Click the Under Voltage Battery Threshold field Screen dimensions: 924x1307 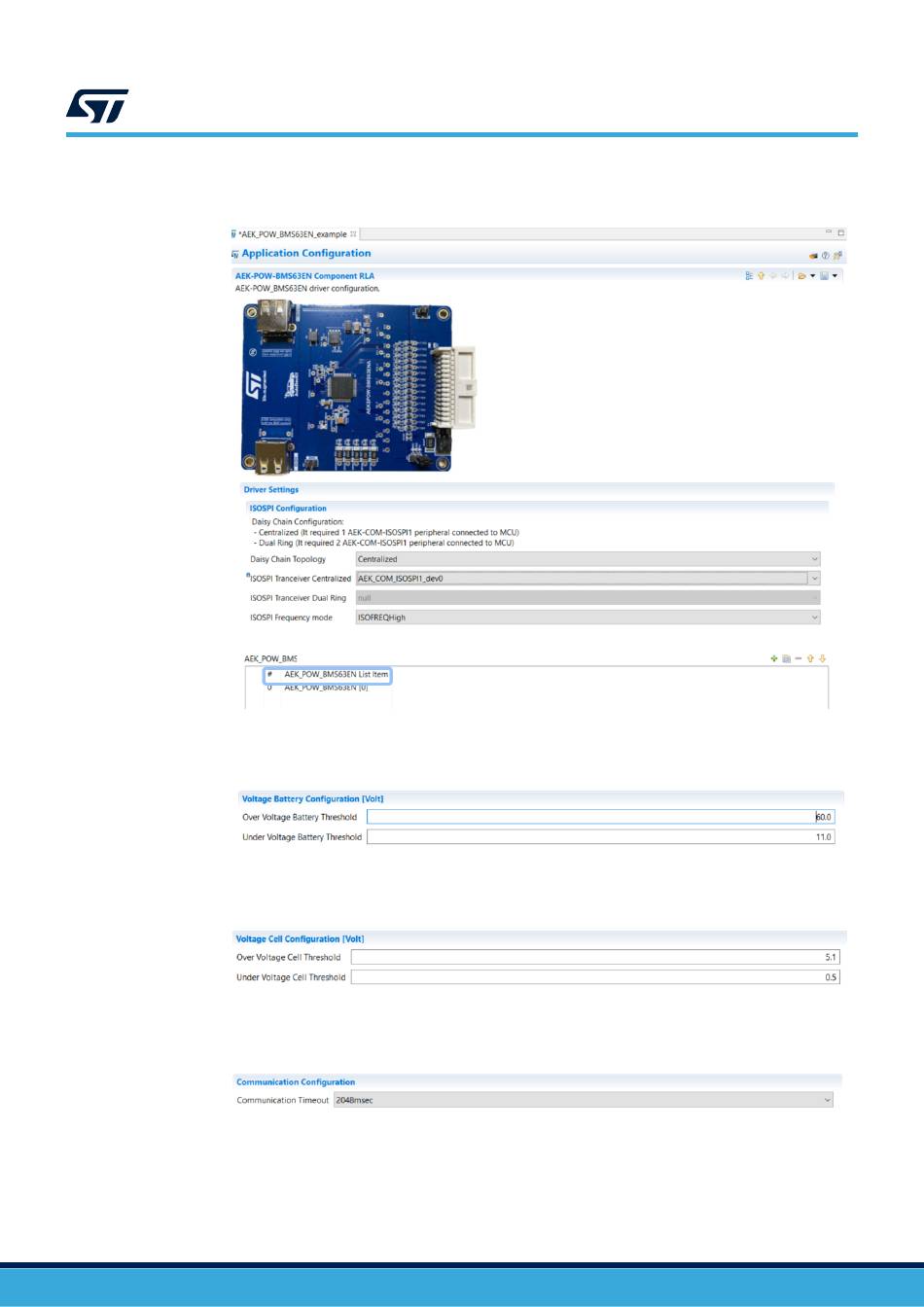click(x=601, y=836)
